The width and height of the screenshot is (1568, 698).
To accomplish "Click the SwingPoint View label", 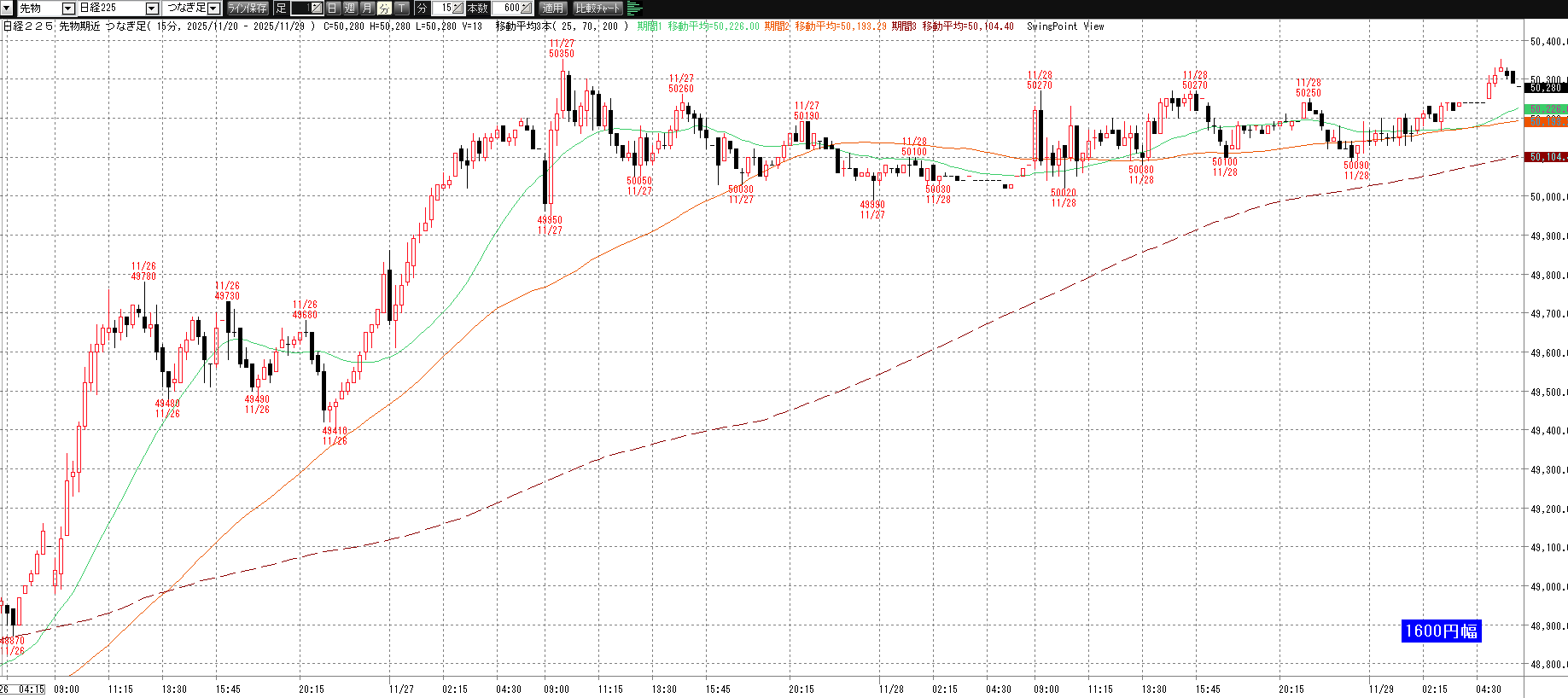I will [x=1065, y=26].
